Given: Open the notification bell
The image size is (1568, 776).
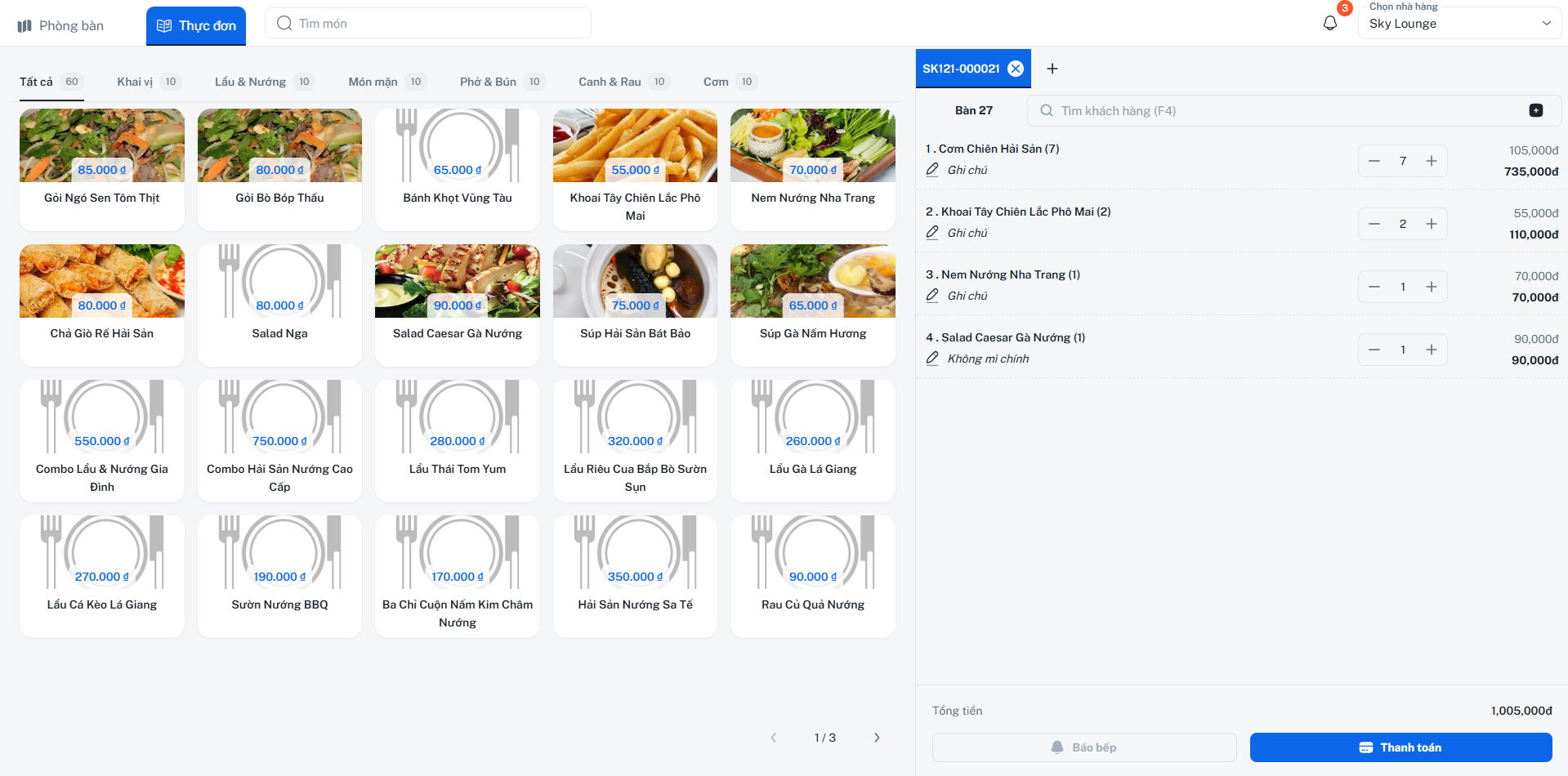Looking at the screenshot, I should point(1329,24).
